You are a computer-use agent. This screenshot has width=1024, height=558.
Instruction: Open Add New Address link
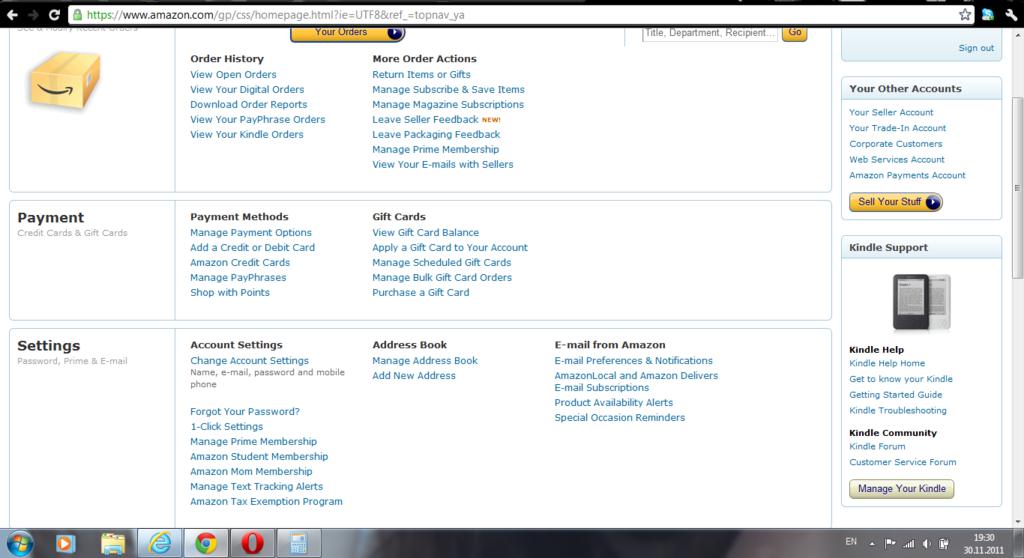click(414, 376)
